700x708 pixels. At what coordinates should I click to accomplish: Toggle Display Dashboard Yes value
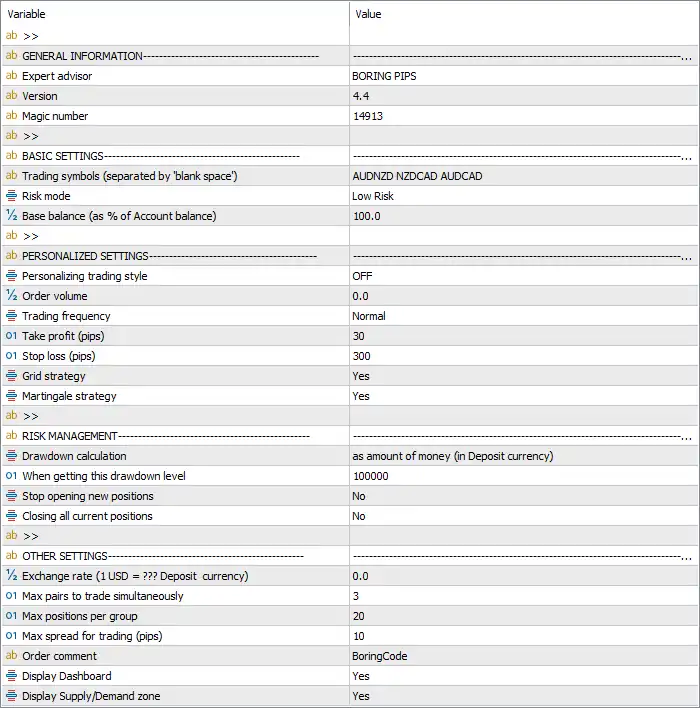tap(524, 676)
